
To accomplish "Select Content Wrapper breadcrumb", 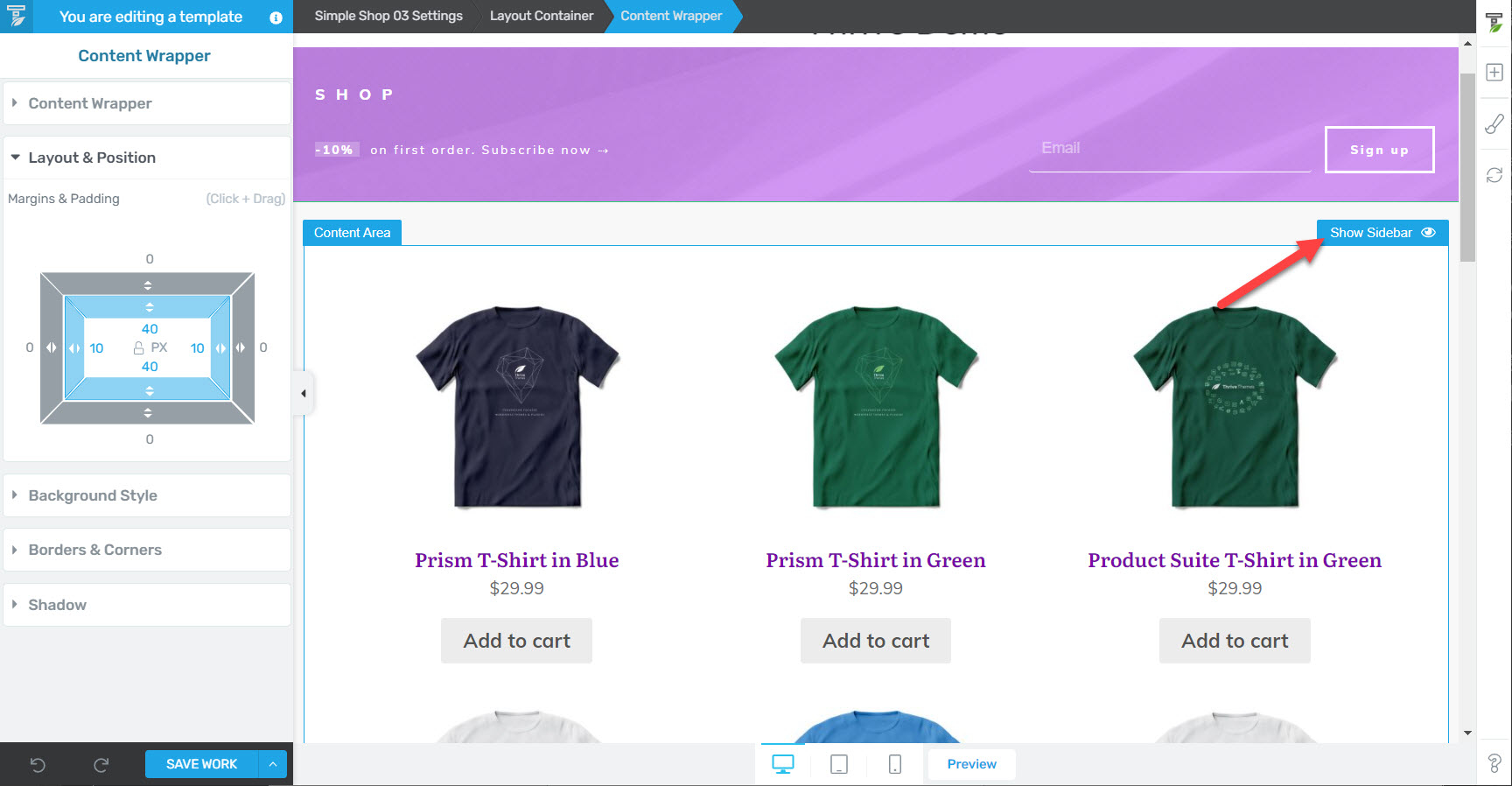I will (x=671, y=16).
